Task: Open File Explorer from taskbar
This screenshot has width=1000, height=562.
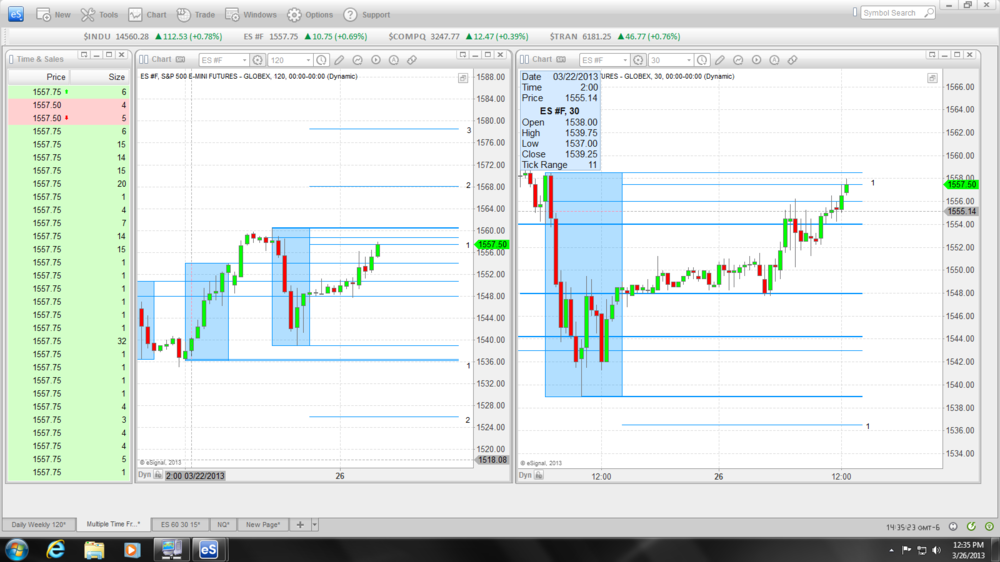Action: (94, 549)
